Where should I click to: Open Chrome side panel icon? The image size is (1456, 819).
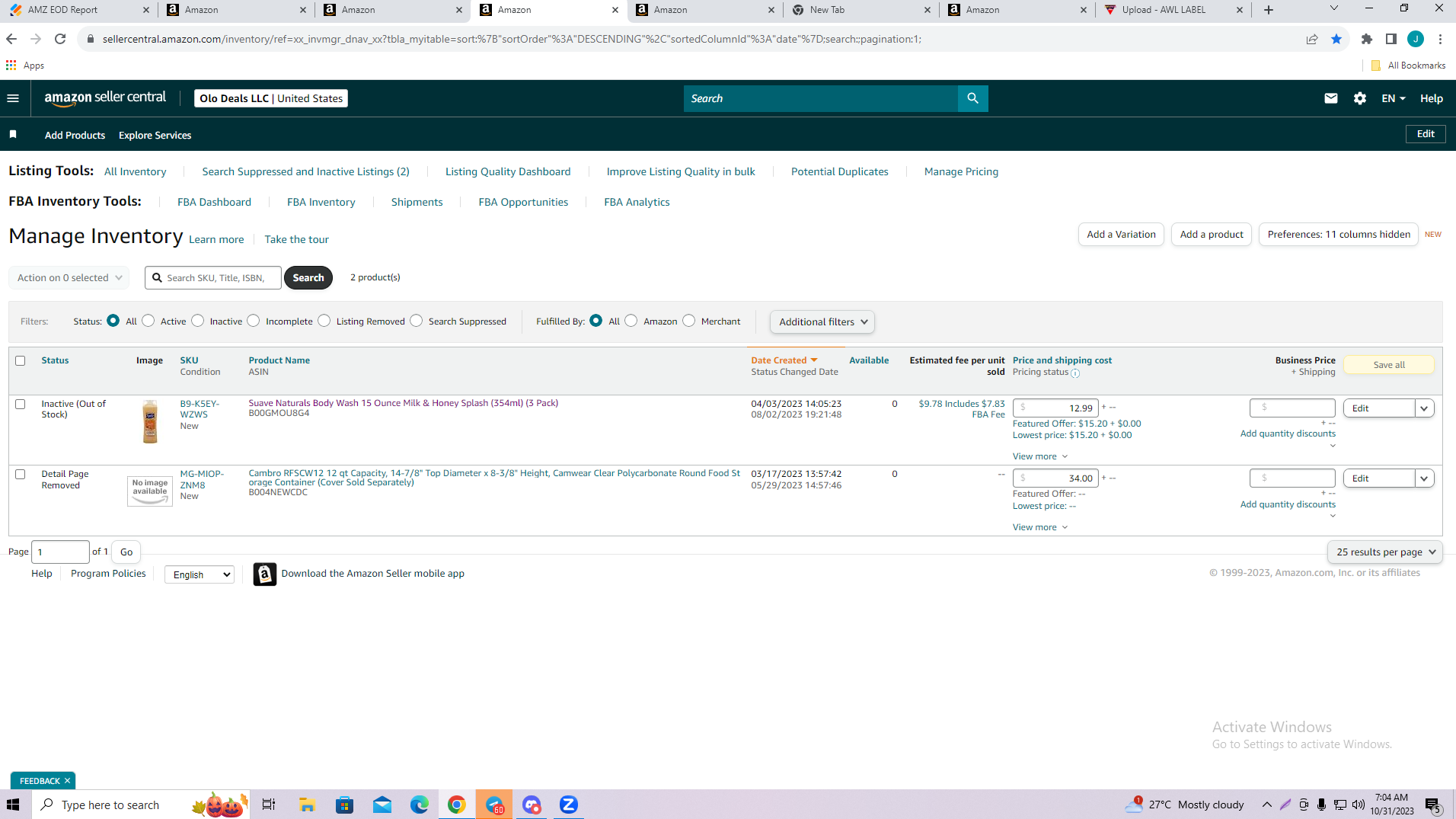(x=1391, y=39)
